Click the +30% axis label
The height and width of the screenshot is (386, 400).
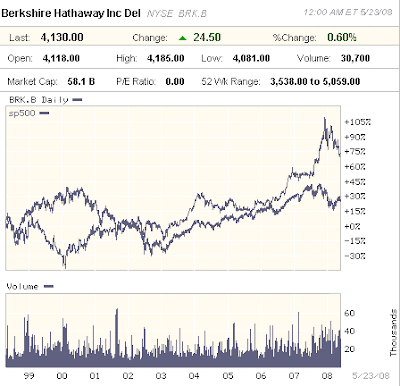tap(355, 196)
